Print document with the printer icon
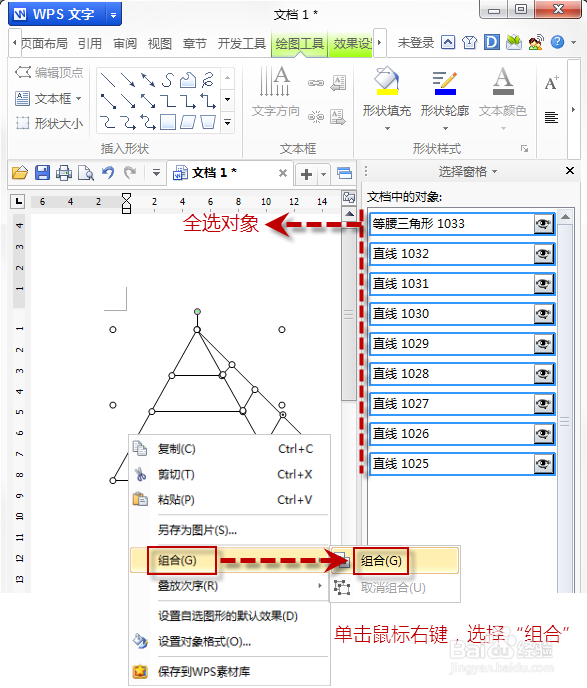 (x=64, y=173)
